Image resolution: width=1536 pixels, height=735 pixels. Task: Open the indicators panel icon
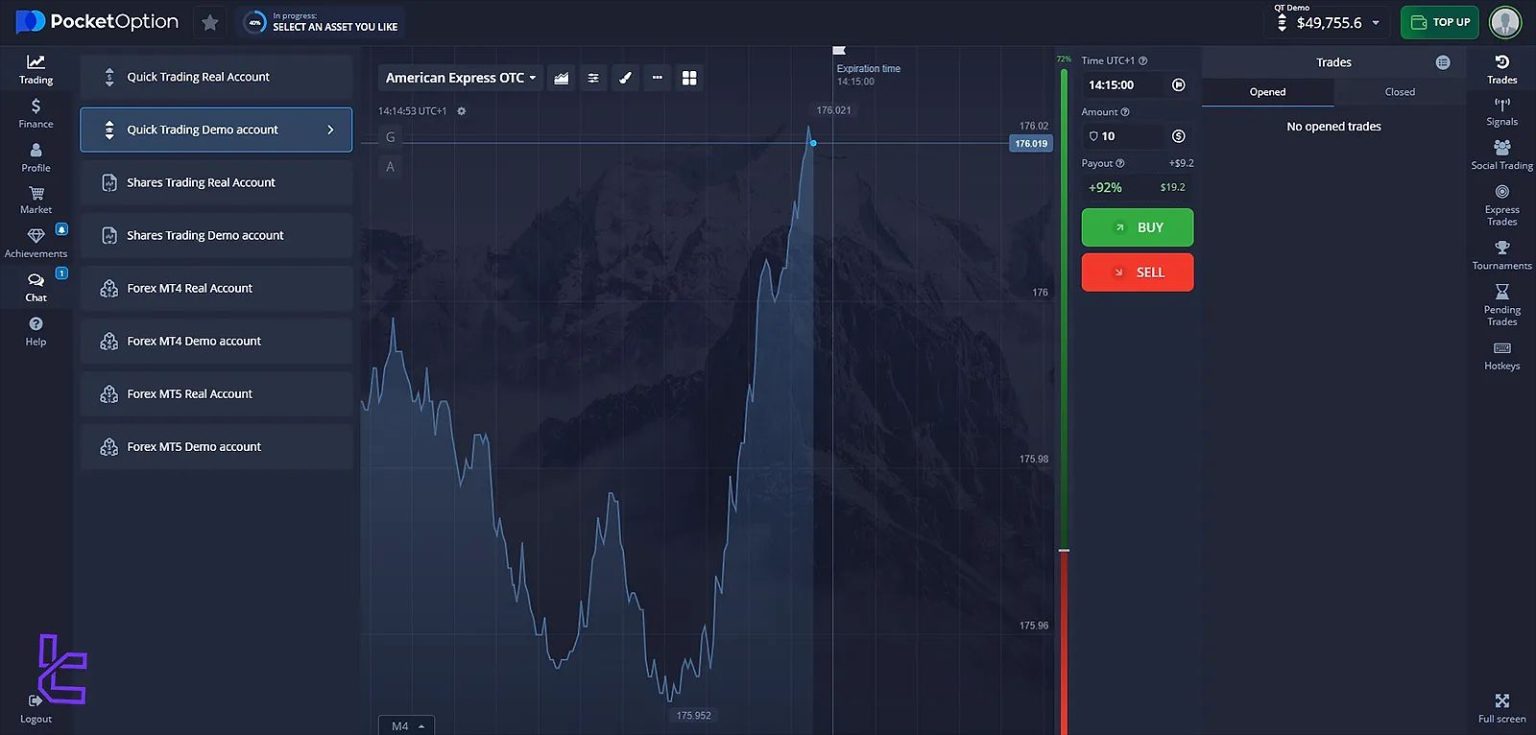coord(593,77)
